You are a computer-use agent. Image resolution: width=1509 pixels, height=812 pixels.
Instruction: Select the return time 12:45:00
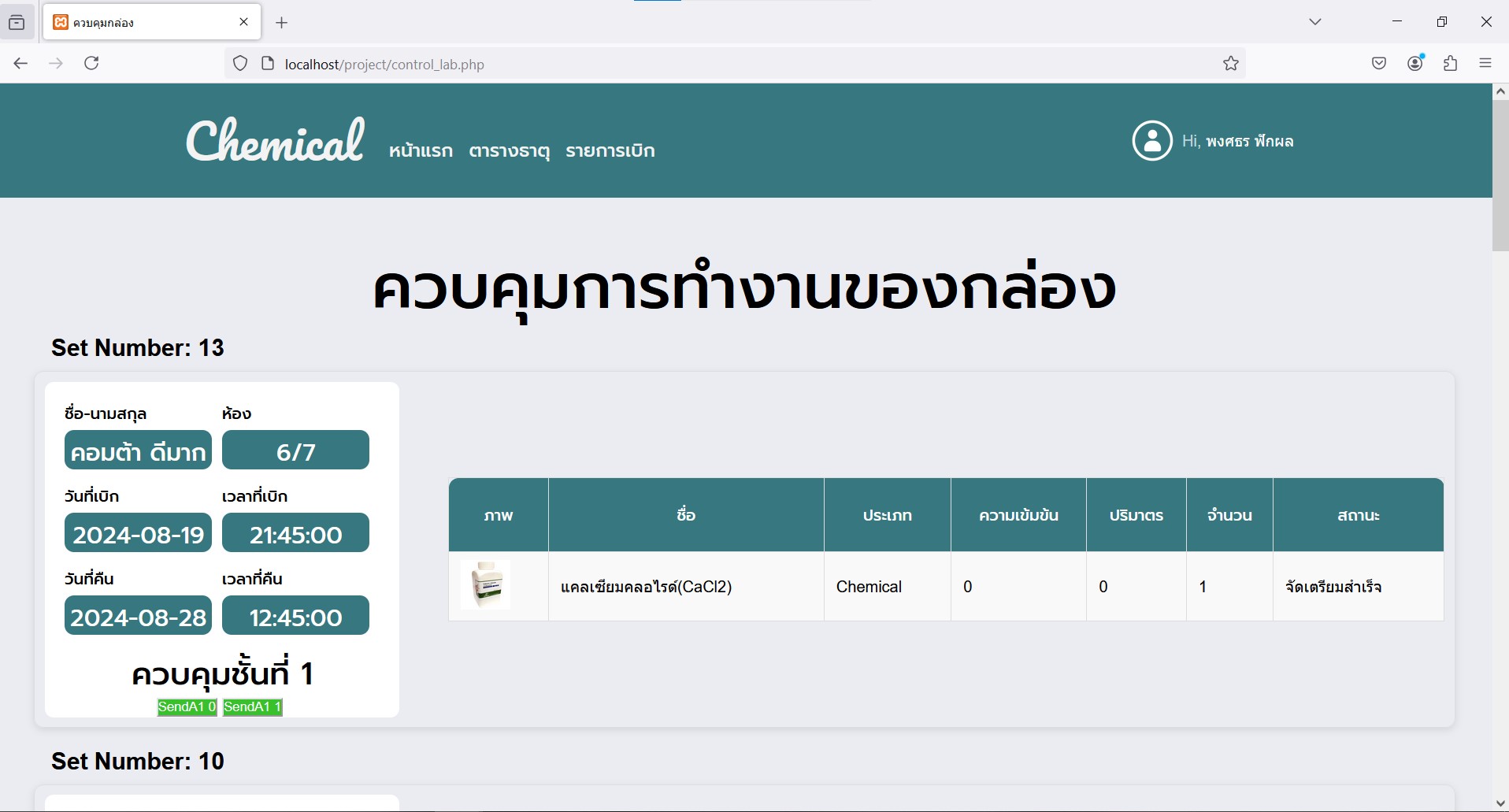(x=295, y=615)
